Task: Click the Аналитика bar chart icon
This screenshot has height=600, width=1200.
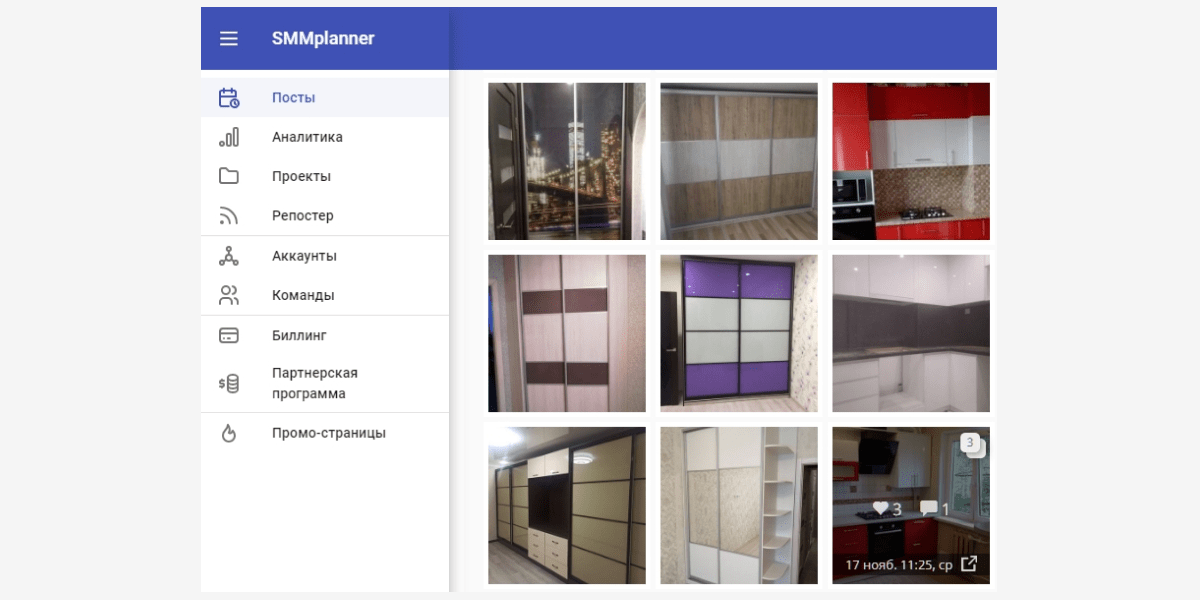Action: coord(229,137)
